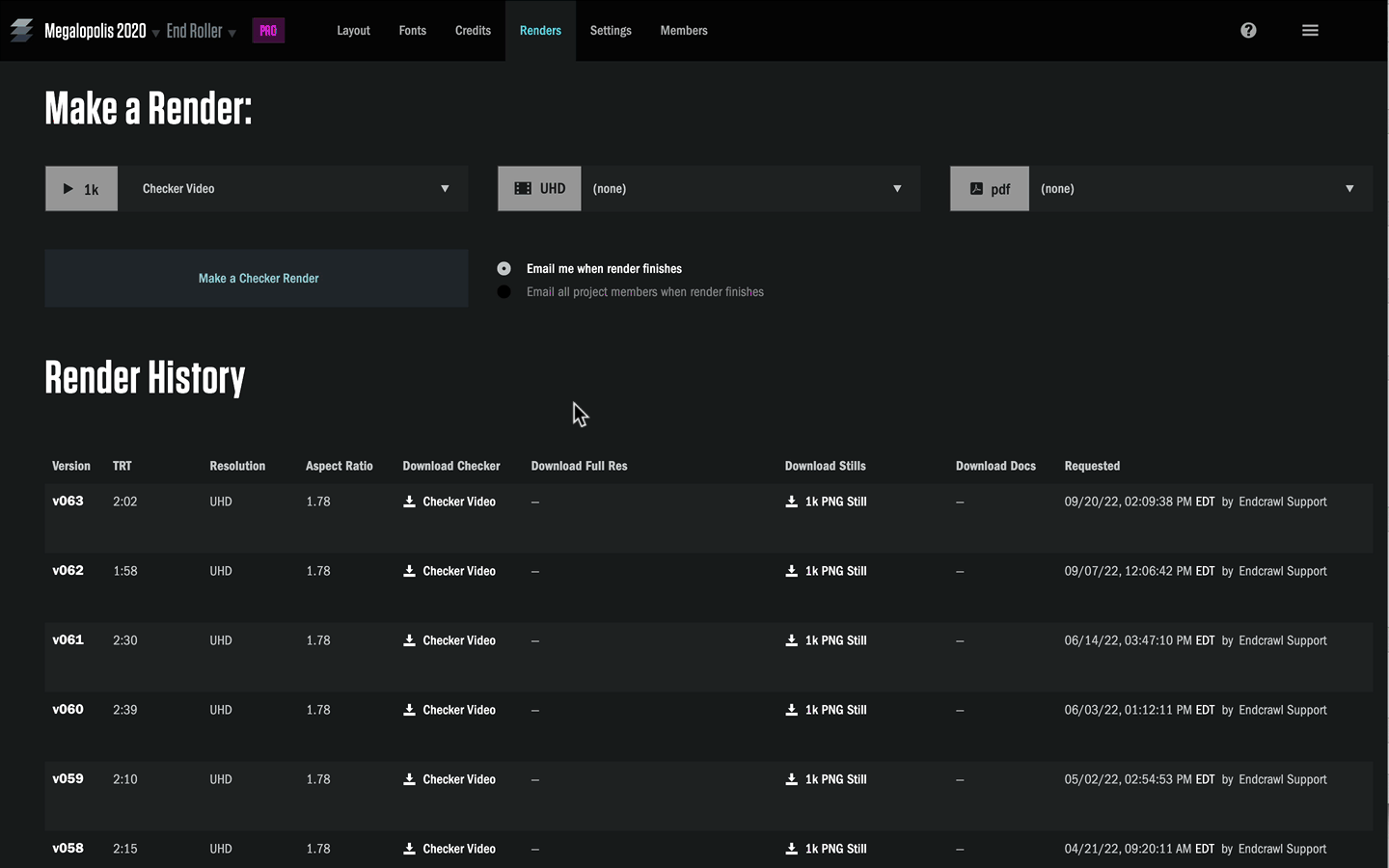Click download icon for v062 PNG Still
The height and width of the screenshot is (868, 1389).
(x=792, y=571)
